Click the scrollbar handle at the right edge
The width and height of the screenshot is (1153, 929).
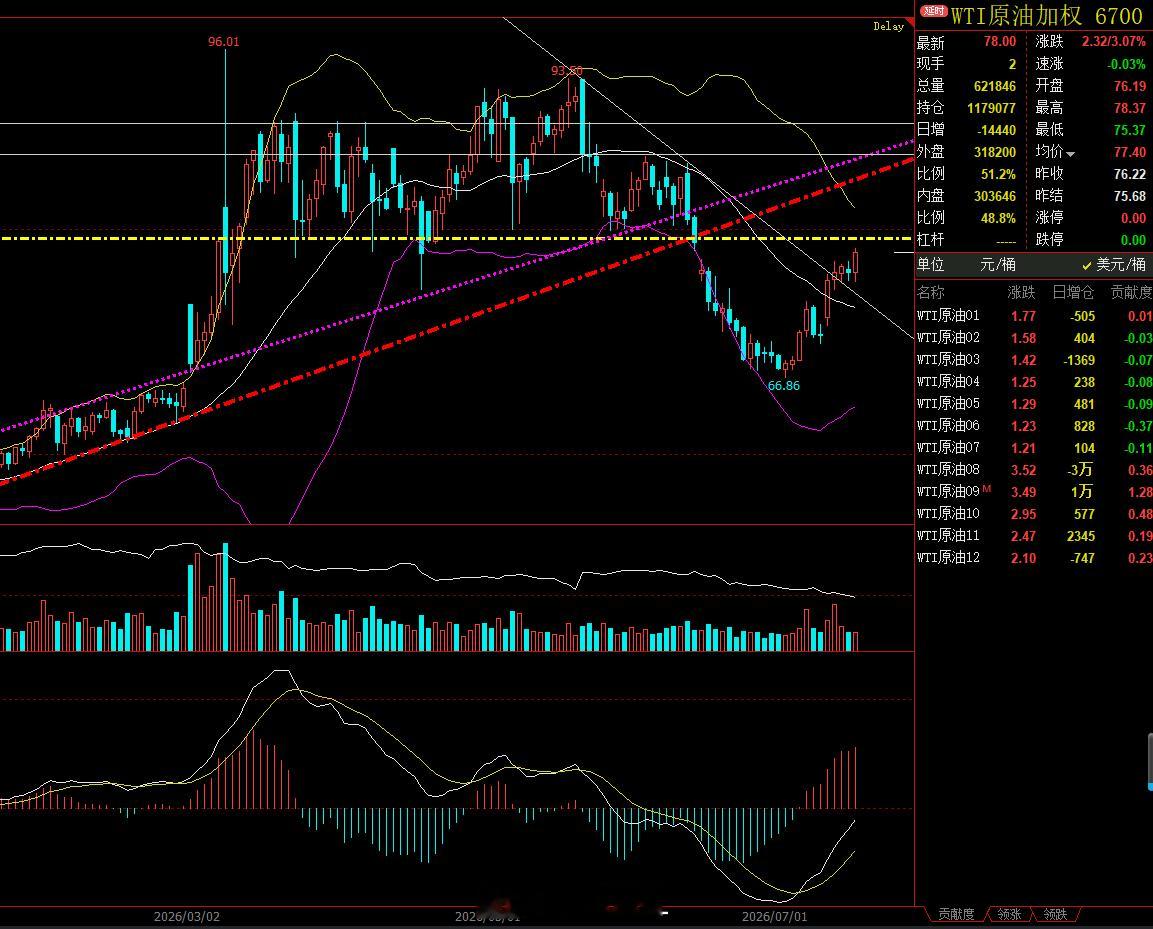point(1150,762)
